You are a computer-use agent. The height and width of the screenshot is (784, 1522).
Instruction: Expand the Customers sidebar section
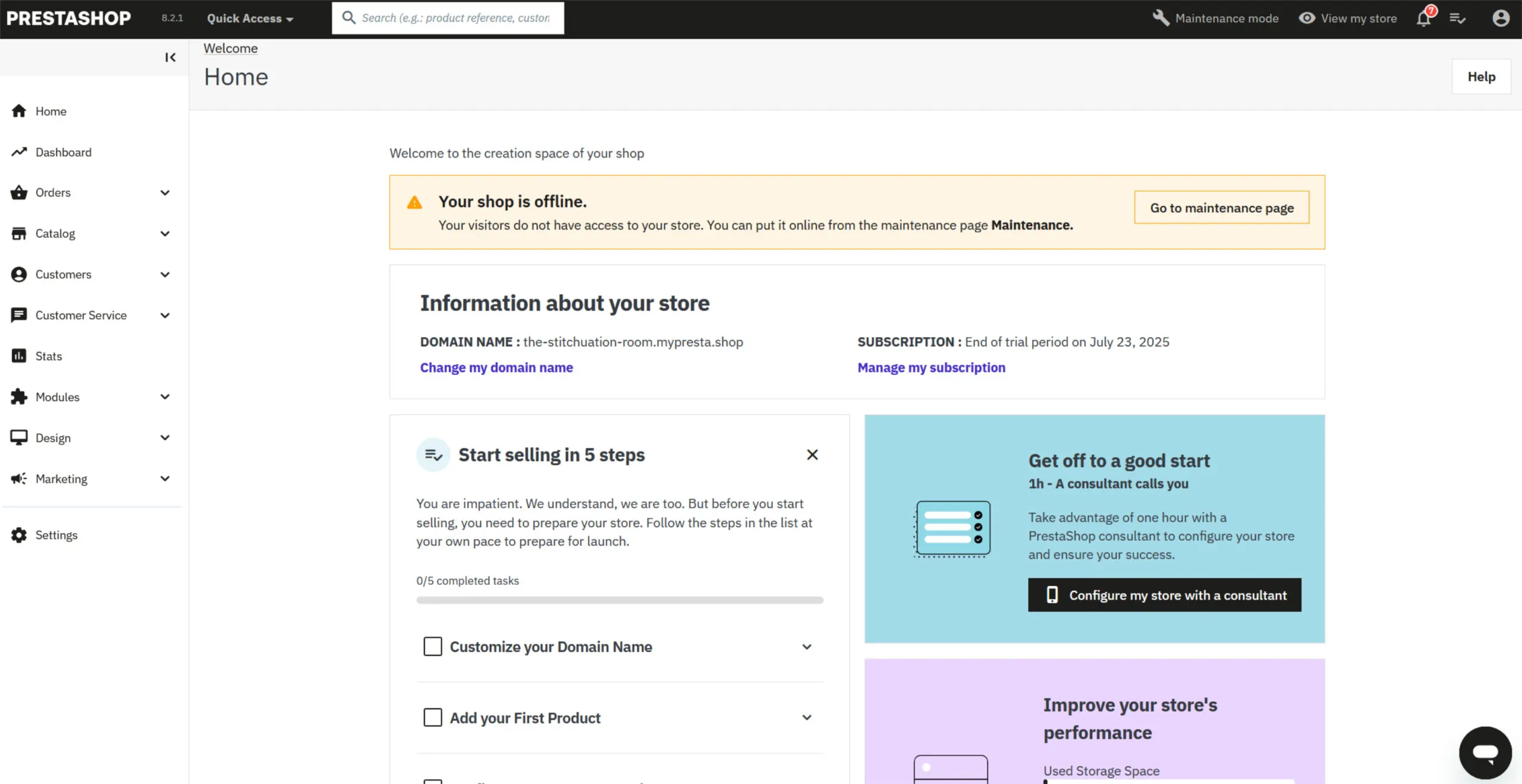[x=165, y=274]
